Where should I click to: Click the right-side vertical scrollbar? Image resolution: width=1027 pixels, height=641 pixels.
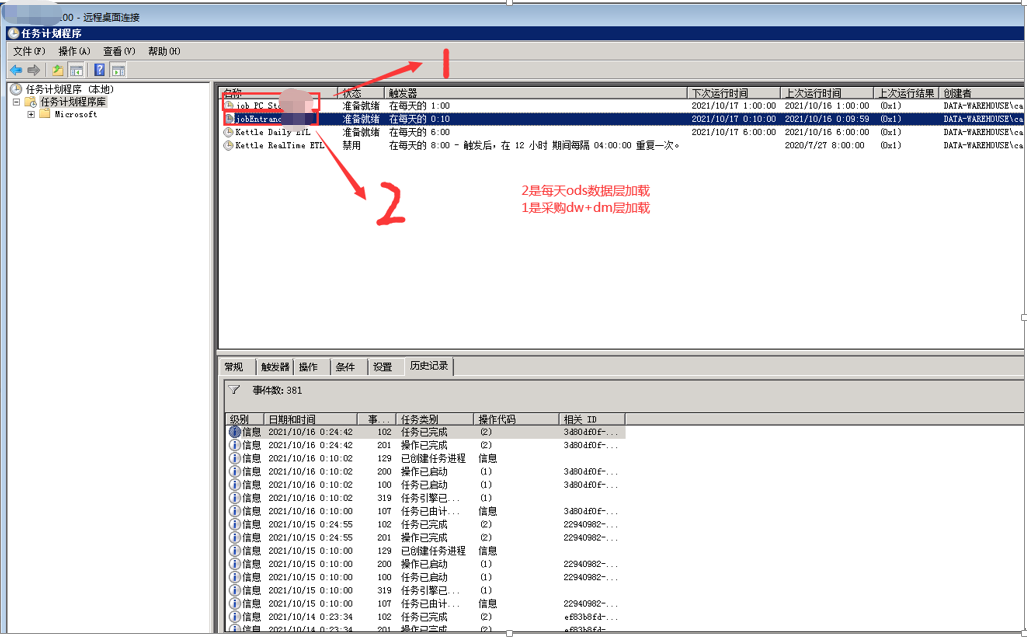[x=1021, y=320]
